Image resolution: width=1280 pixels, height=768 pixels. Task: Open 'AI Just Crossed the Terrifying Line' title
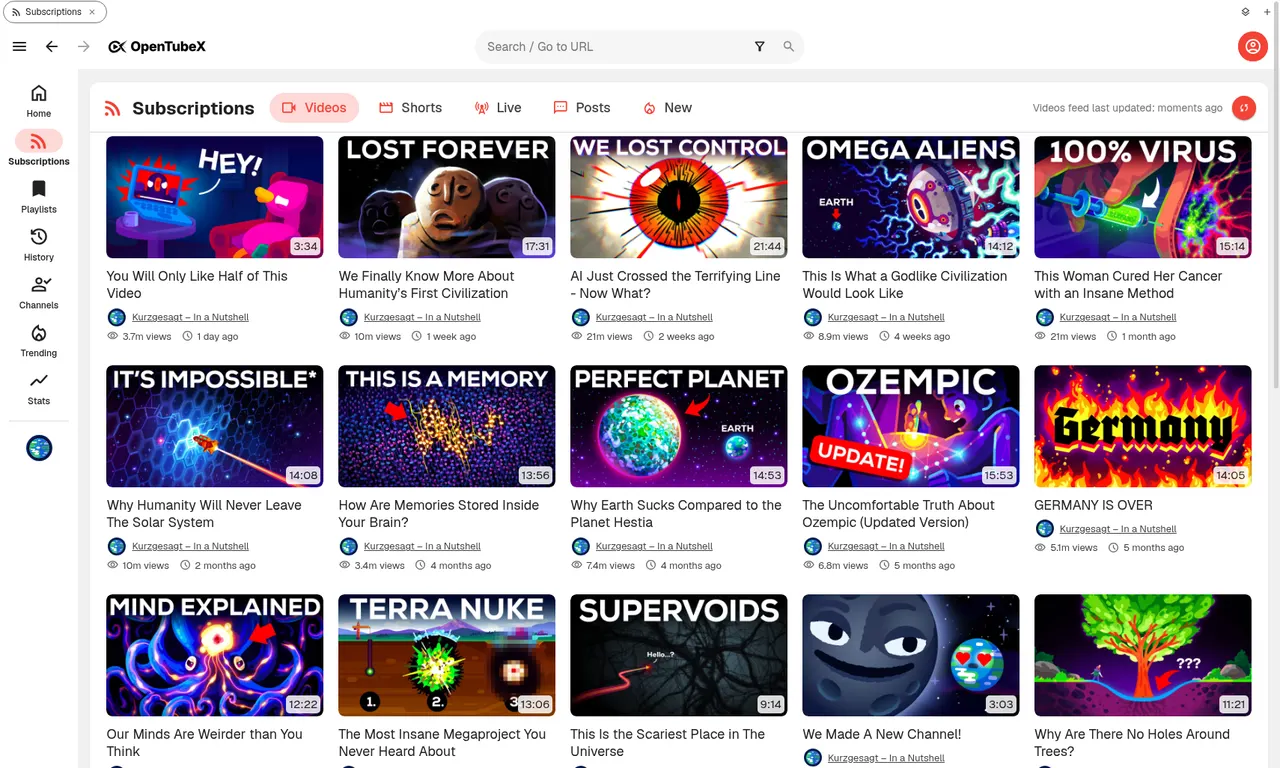(676, 285)
